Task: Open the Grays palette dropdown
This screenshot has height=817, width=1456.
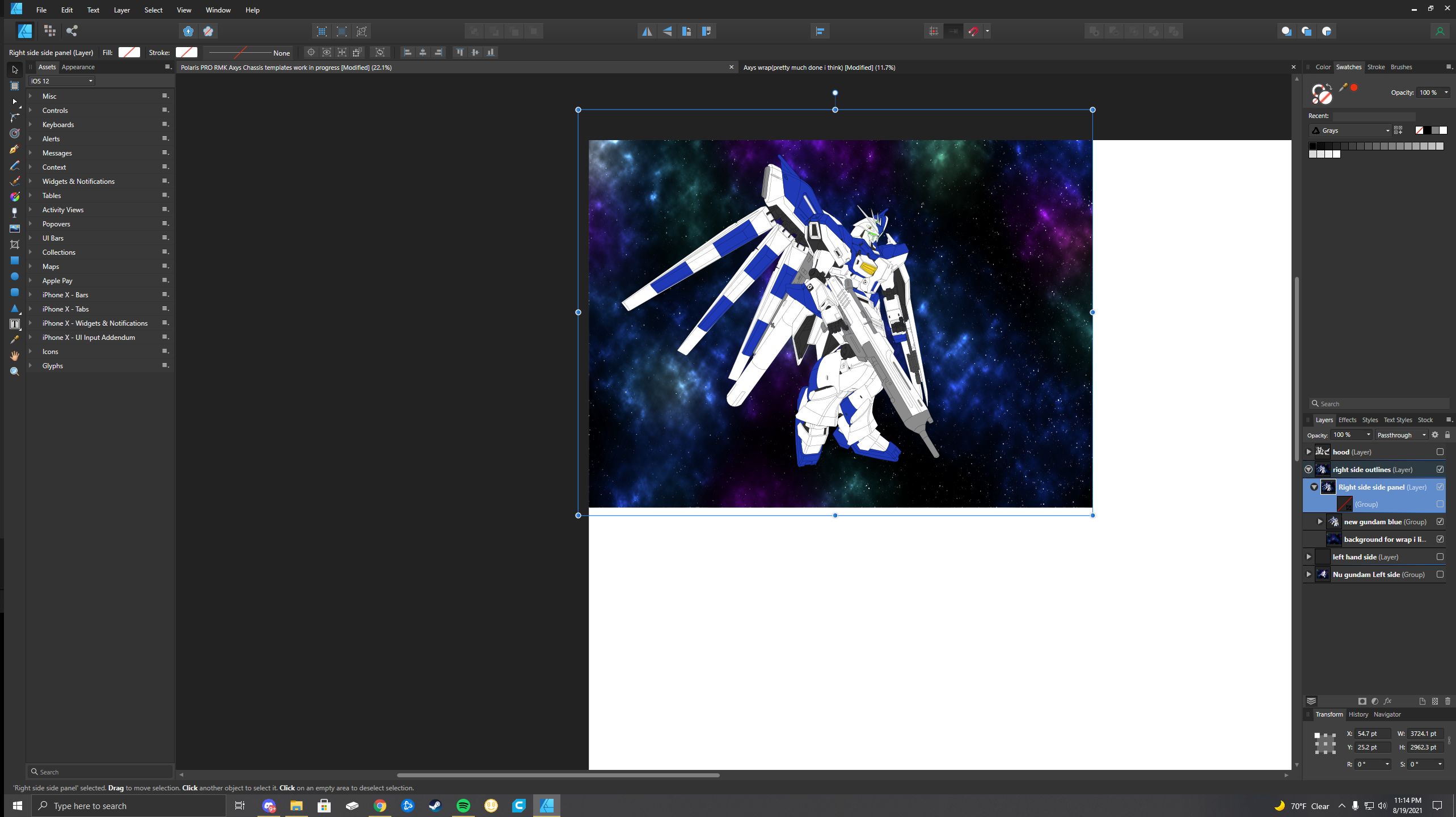Action: (x=1350, y=130)
